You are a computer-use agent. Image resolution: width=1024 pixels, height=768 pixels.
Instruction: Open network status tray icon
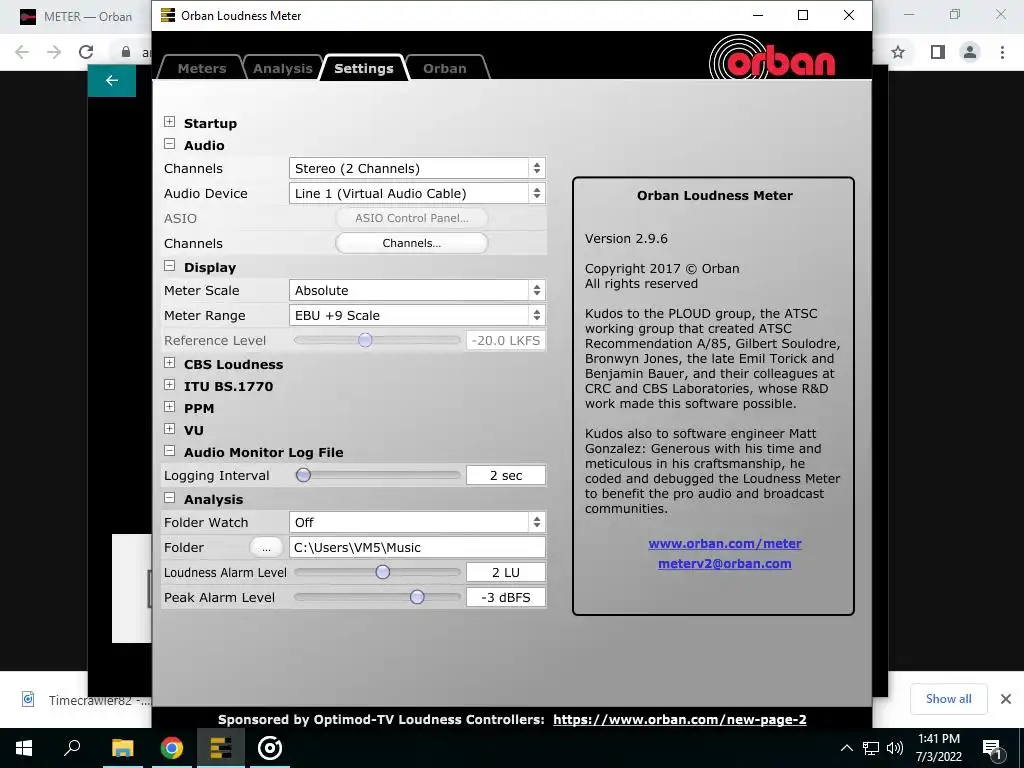pos(871,748)
